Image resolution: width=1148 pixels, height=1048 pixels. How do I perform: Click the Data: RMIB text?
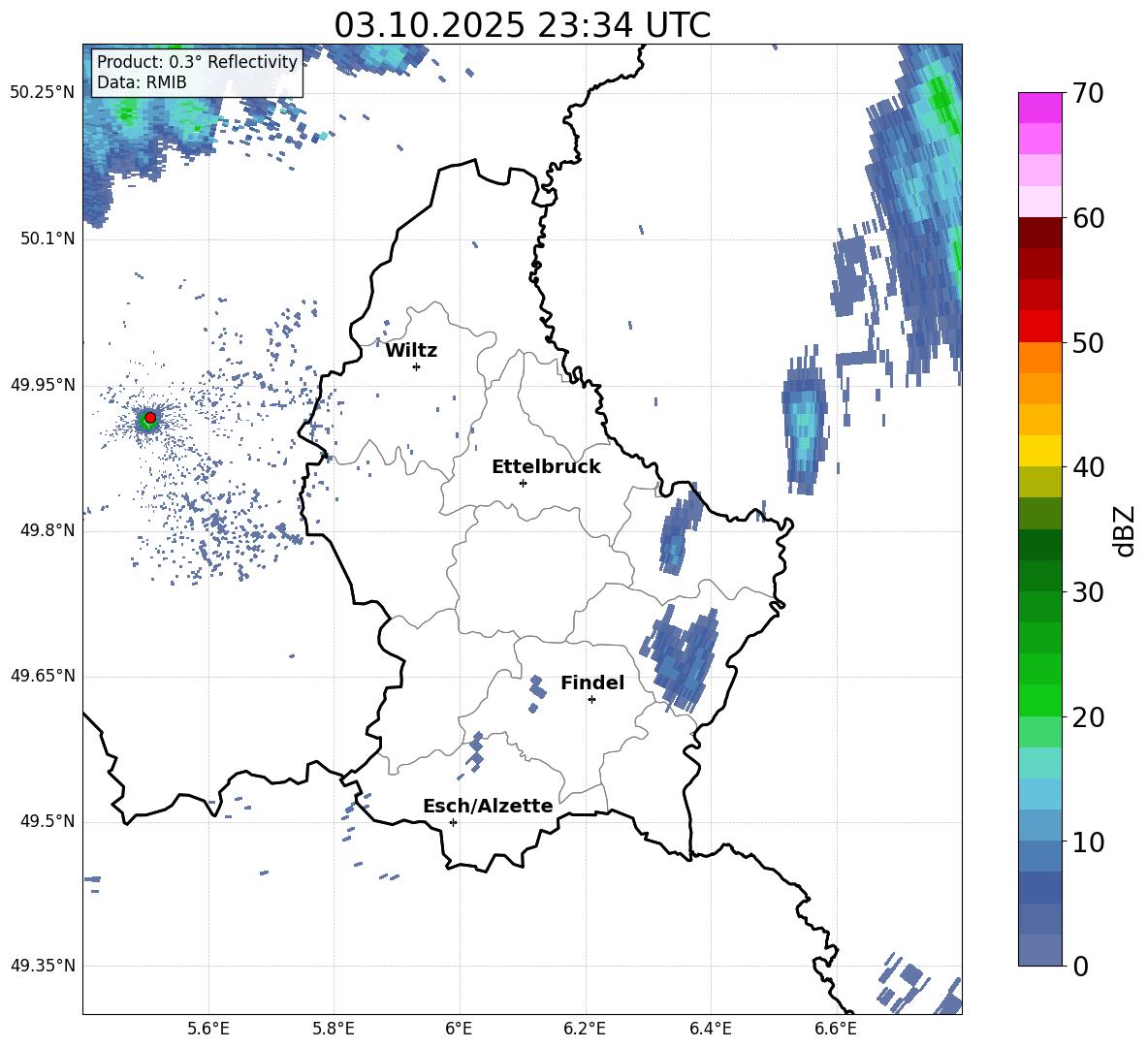pyautogui.click(x=142, y=82)
